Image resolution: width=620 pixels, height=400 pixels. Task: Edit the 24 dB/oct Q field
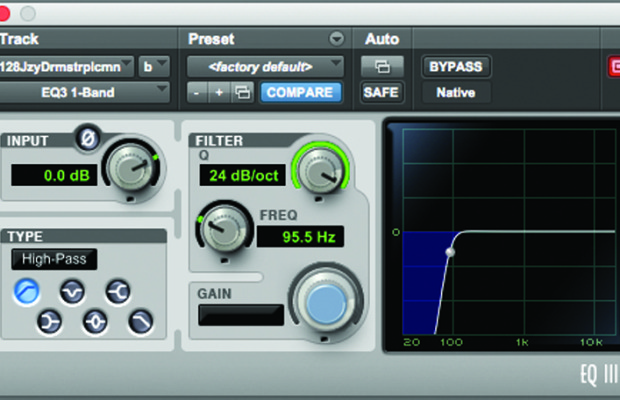[x=242, y=175]
